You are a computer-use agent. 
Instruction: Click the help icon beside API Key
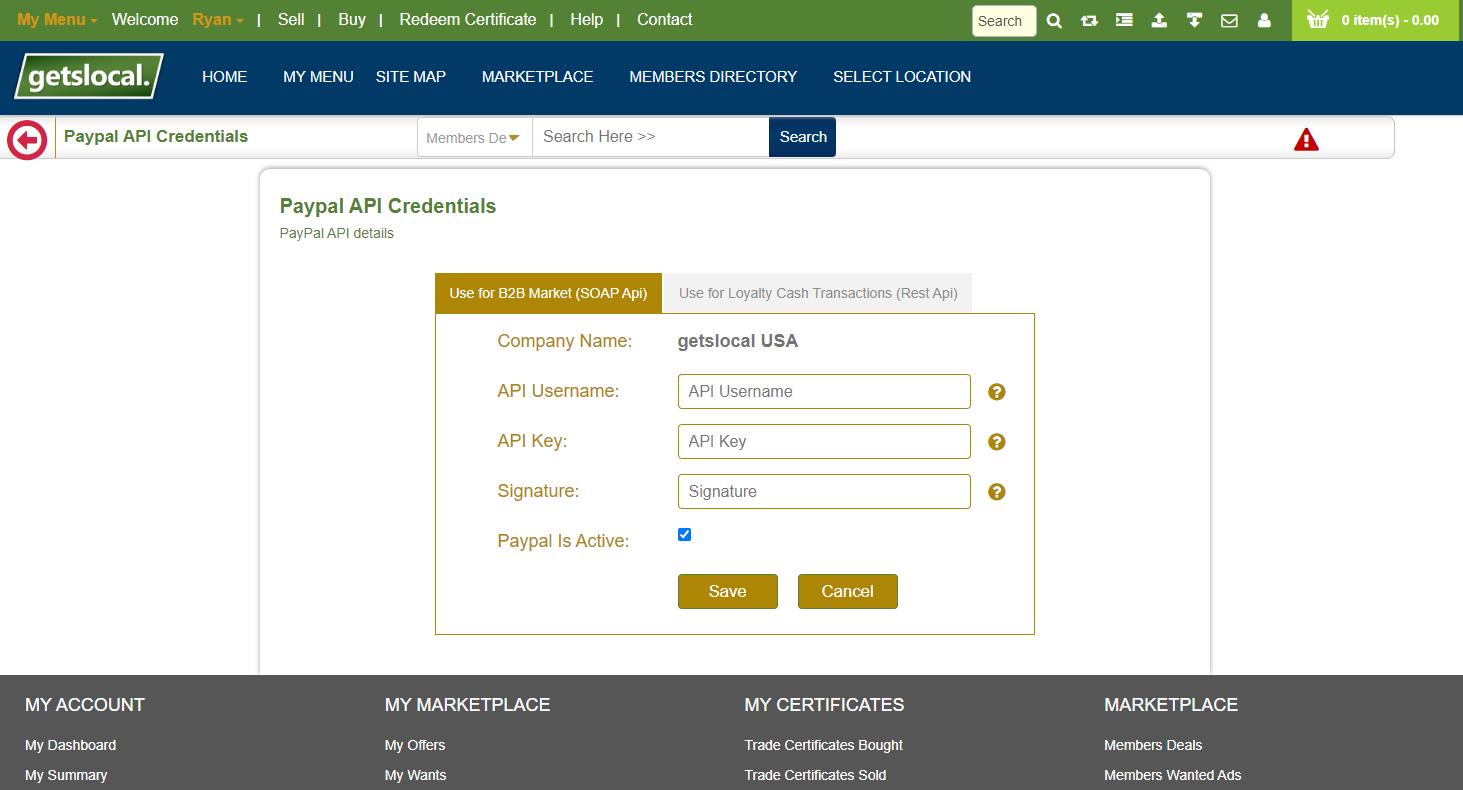click(997, 442)
